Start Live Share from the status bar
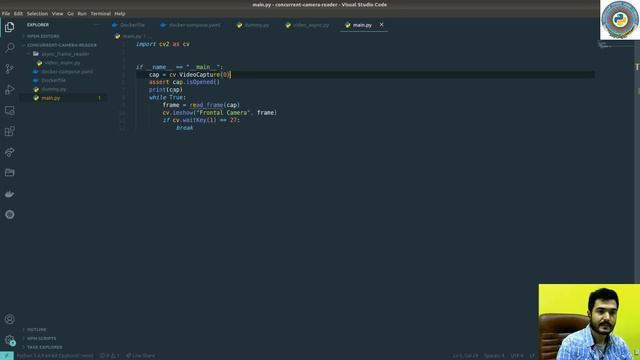Screen dimensions: 640x360 140,356
